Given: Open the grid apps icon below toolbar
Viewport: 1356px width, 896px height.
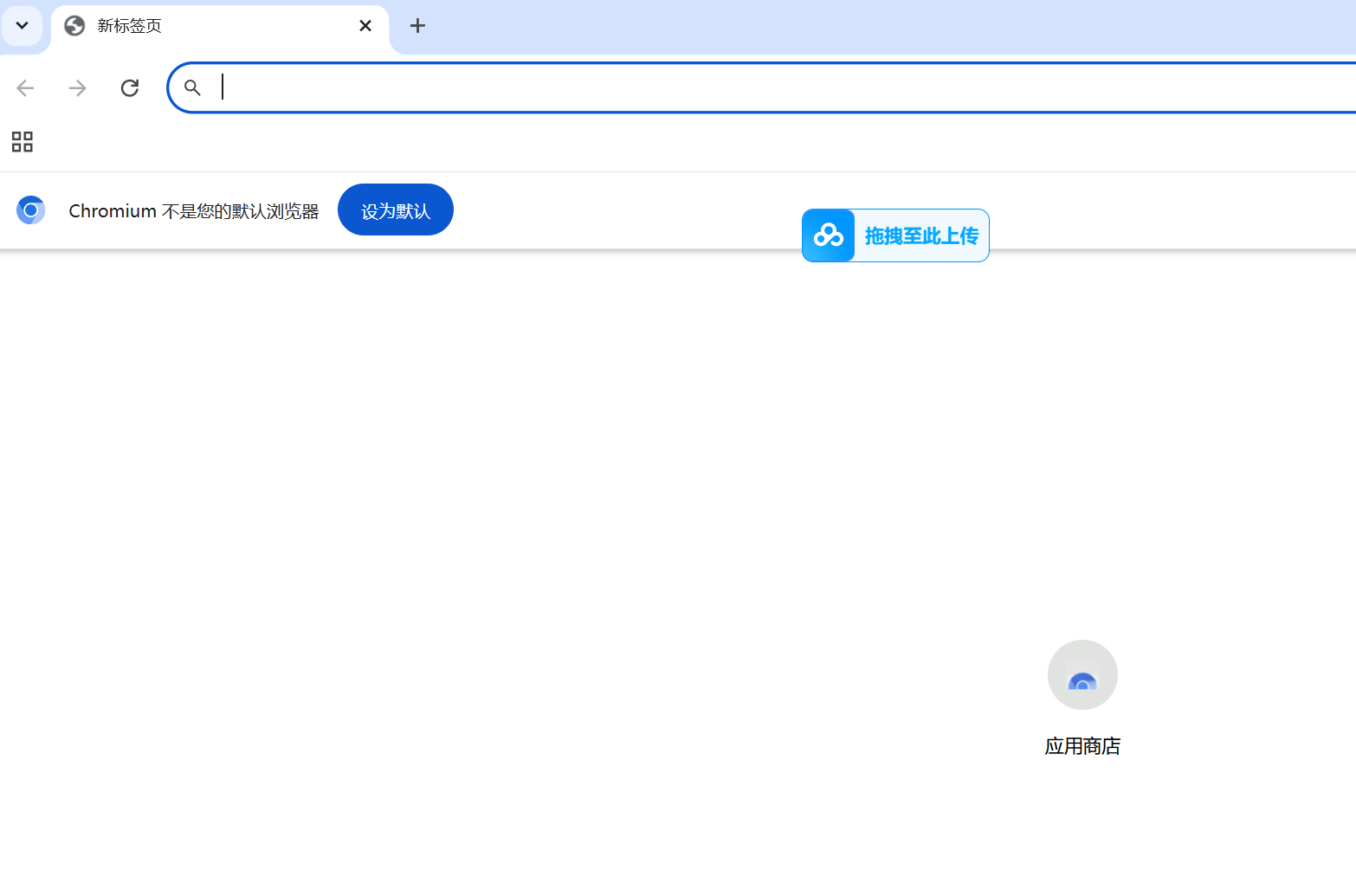Looking at the screenshot, I should (22, 142).
